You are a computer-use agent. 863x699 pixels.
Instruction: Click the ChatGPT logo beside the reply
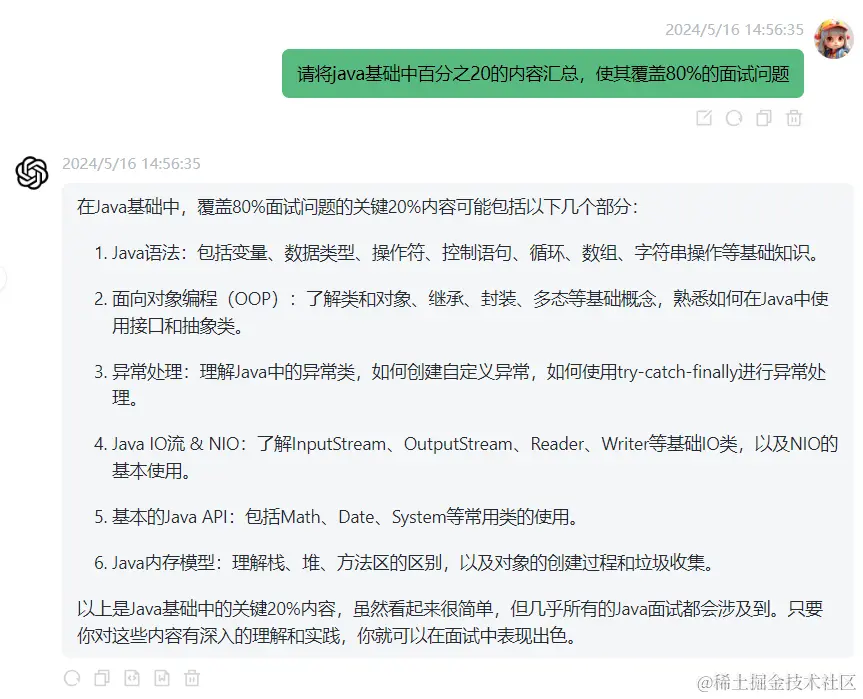point(32,173)
